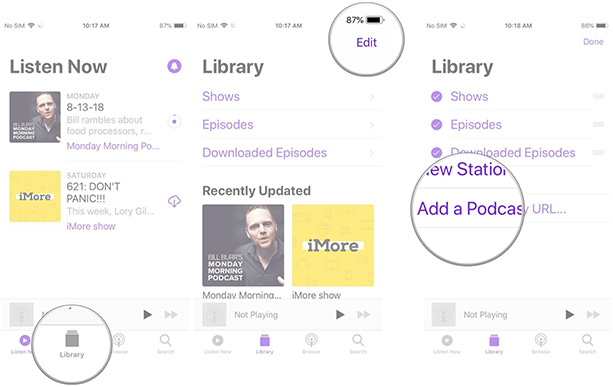
Task: Skip forward button in middle Library screen mini player
Action: pyautogui.click(x=364, y=314)
